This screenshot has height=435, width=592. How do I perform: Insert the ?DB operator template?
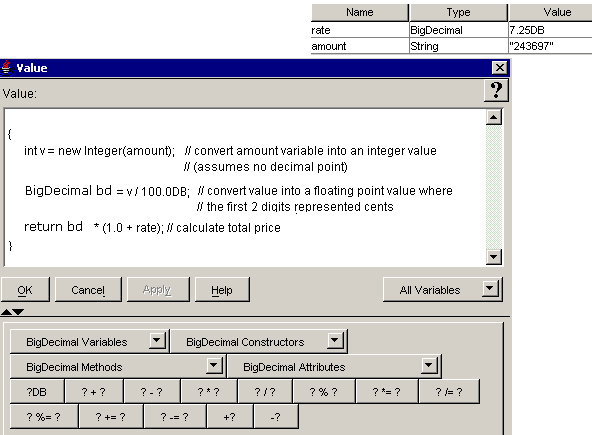click(37, 392)
